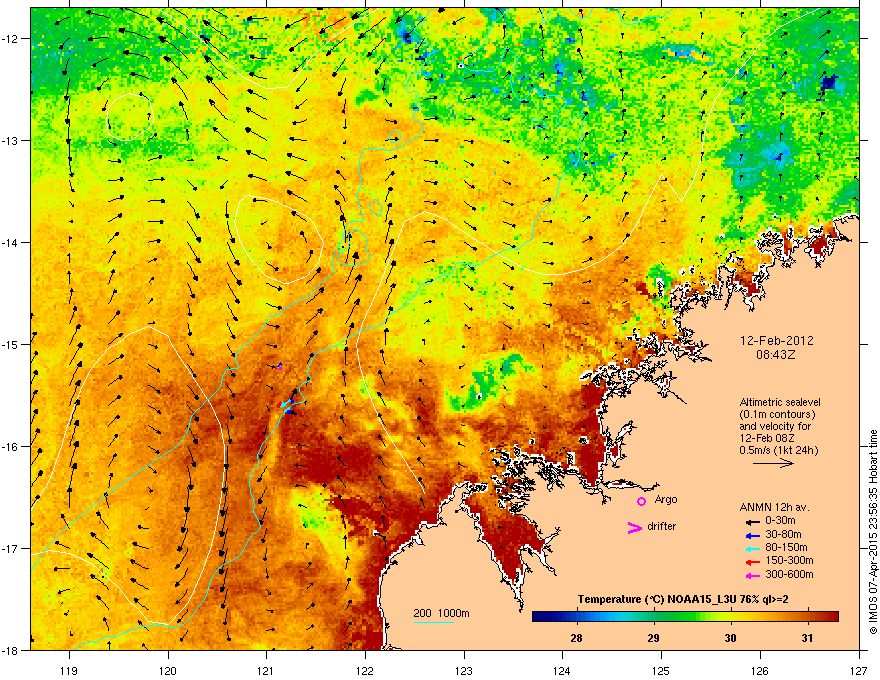Click the small cyan closed contour near 122.3E 13S

(x=395, y=136)
